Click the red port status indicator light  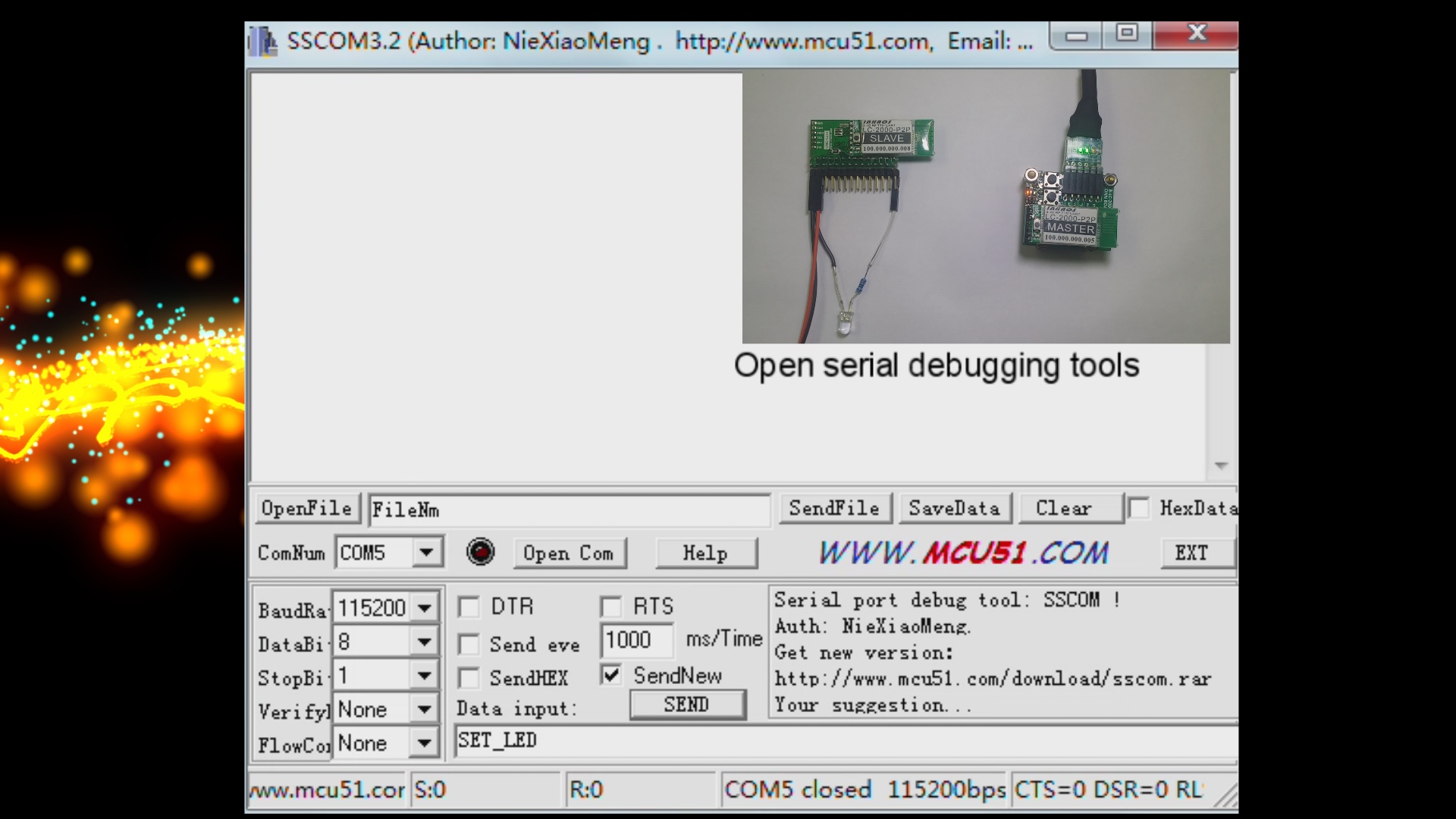[x=480, y=551]
